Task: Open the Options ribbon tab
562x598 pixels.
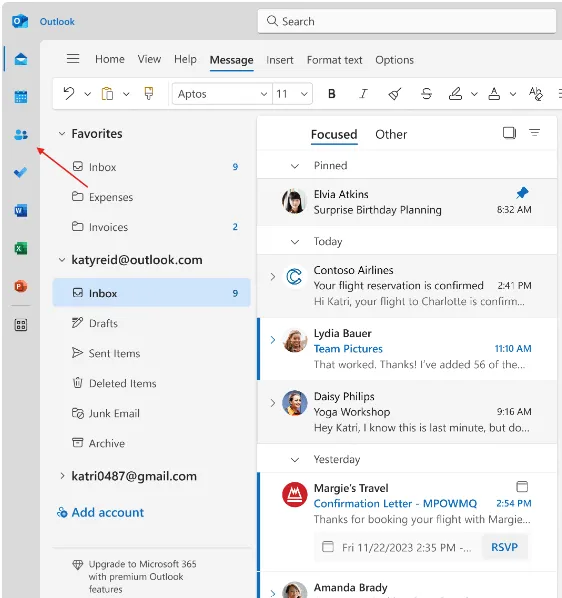Action: [x=395, y=60]
